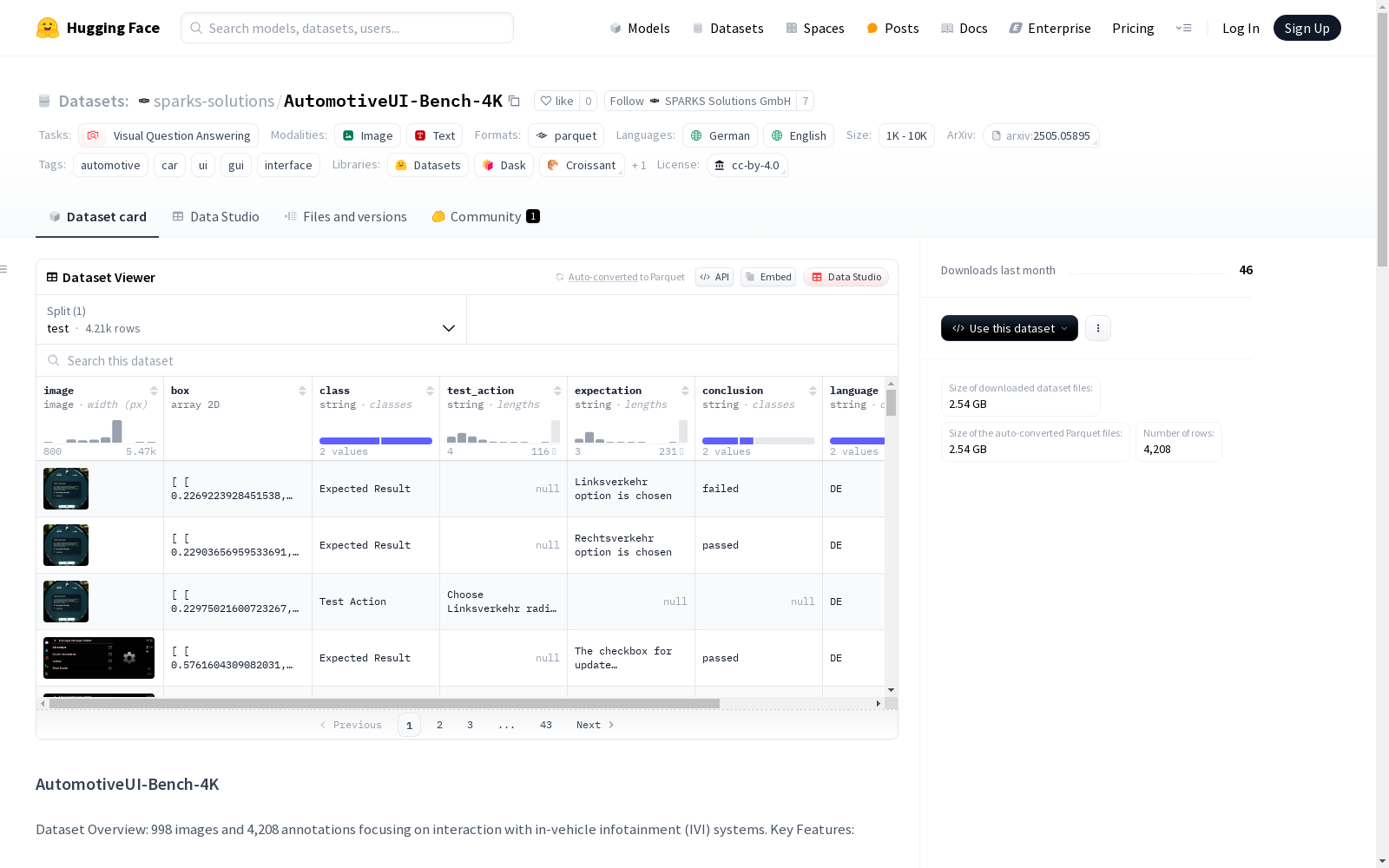
Task: Sort the class column with its arrow icon
Action: pos(430,391)
